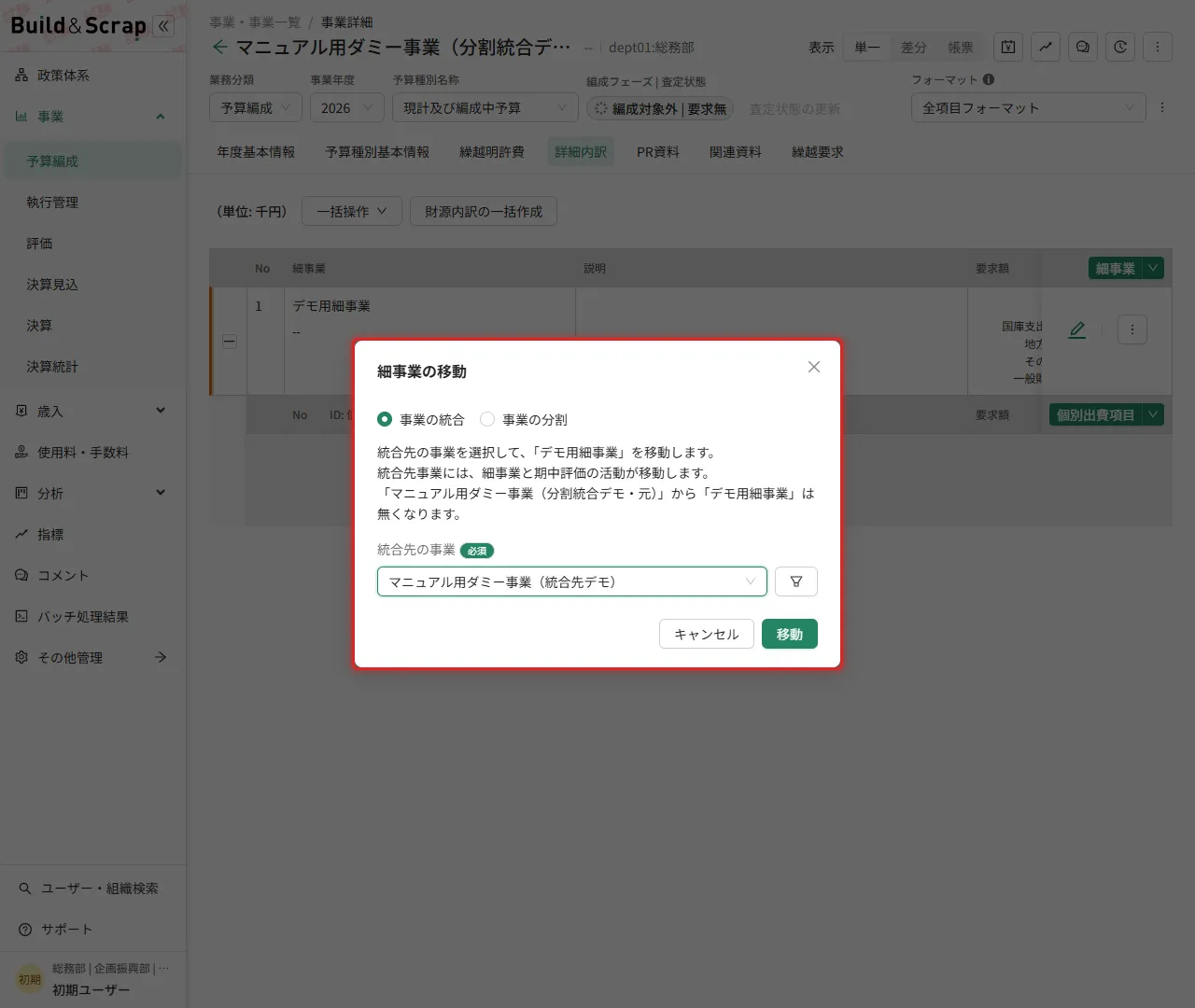Switch to 繰越明許費 tab

click(x=492, y=151)
